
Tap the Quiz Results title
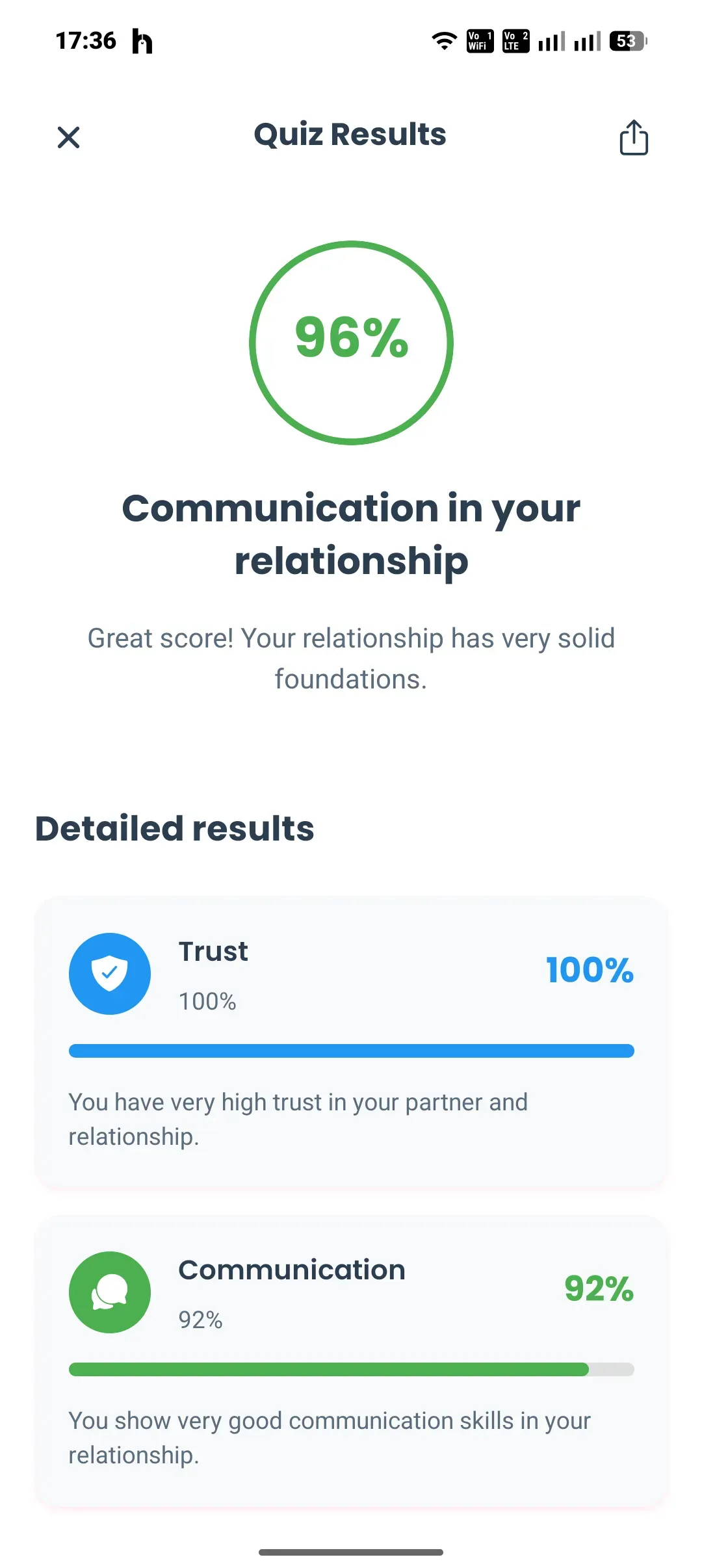(x=350, y=135)
